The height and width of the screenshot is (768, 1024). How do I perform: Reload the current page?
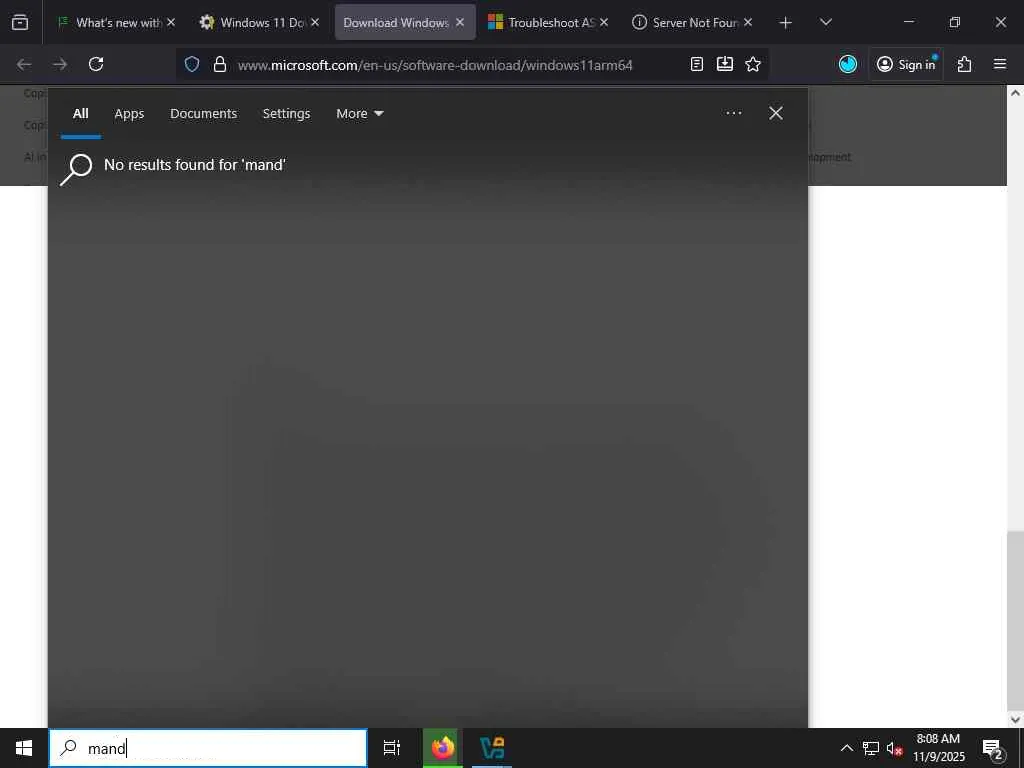96,64
